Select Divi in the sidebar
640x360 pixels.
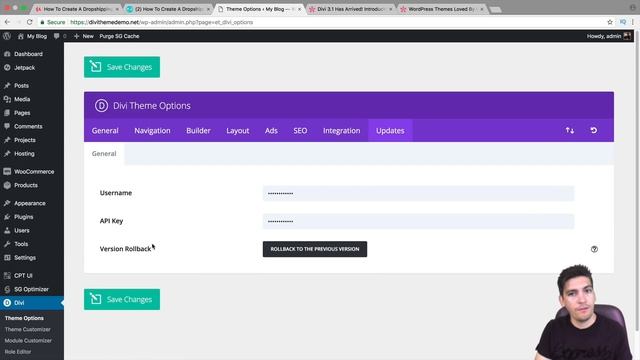tap(32, 303)
